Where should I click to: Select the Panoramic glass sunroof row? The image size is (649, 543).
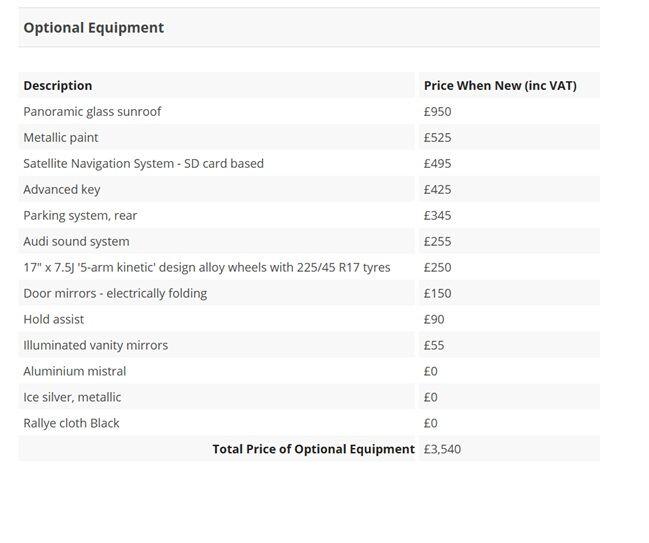click(92, 112)
